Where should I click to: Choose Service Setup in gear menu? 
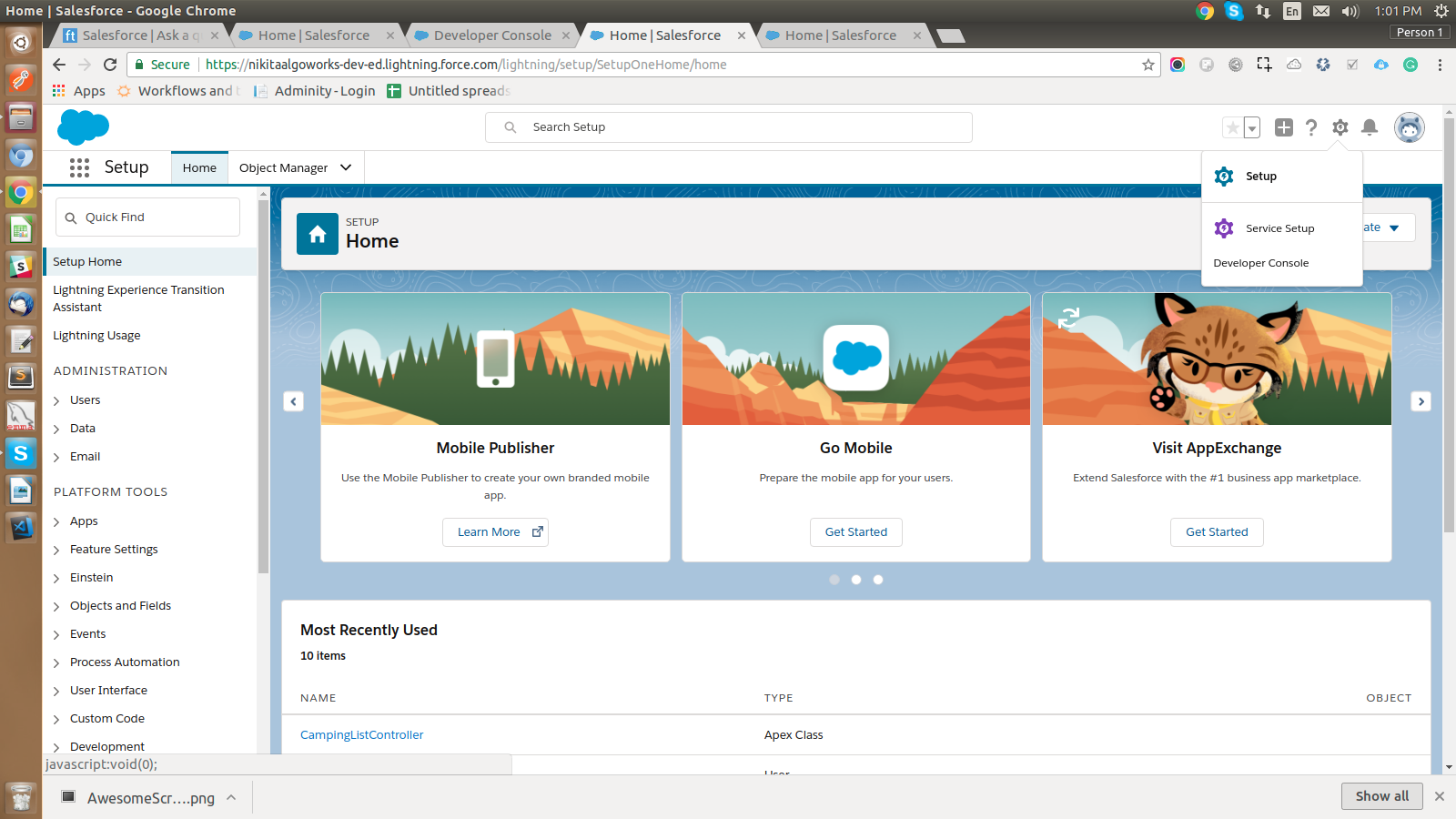click(1279, 228)
